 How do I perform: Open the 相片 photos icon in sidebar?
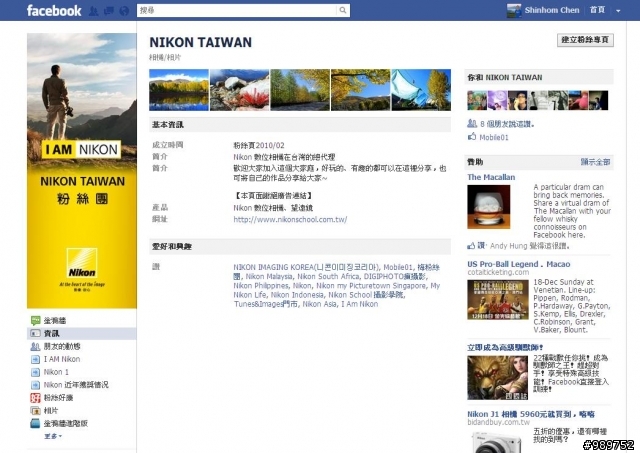pos(36,410)
